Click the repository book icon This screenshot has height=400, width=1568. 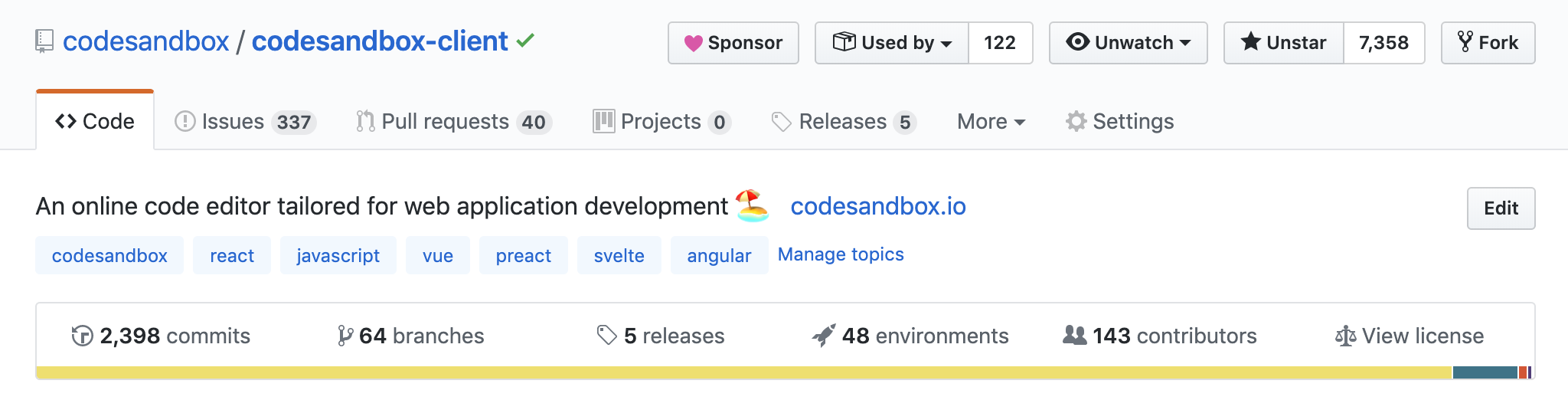pyautogui.click(x=44, y=41)
